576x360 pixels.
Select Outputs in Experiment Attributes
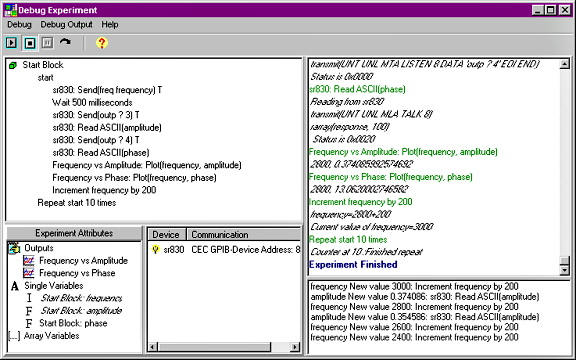click(x=39, y=248)
